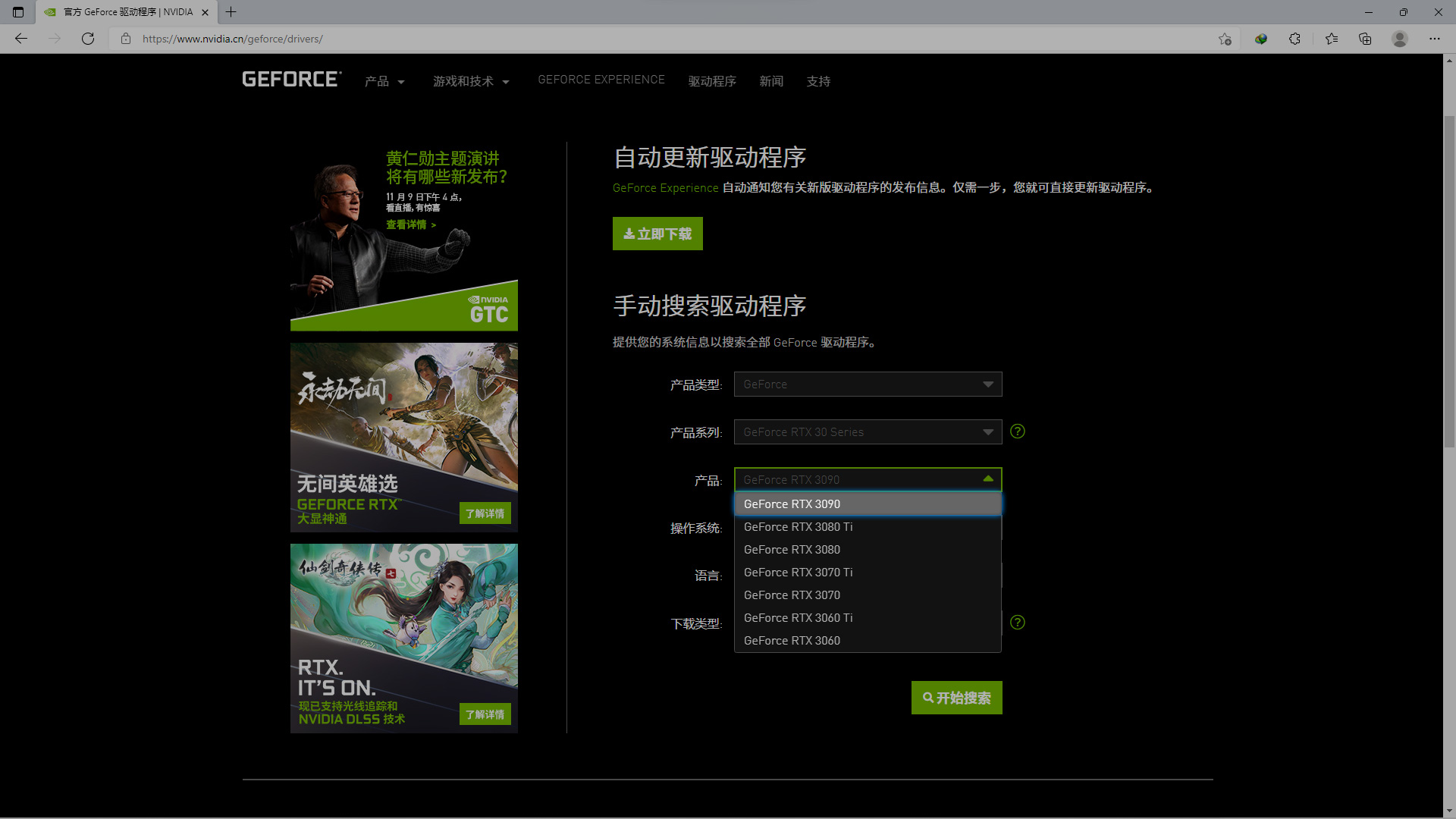The image size is (1456, 819).
Task: Open the favorites star list icon
Action: (1332, 39)
